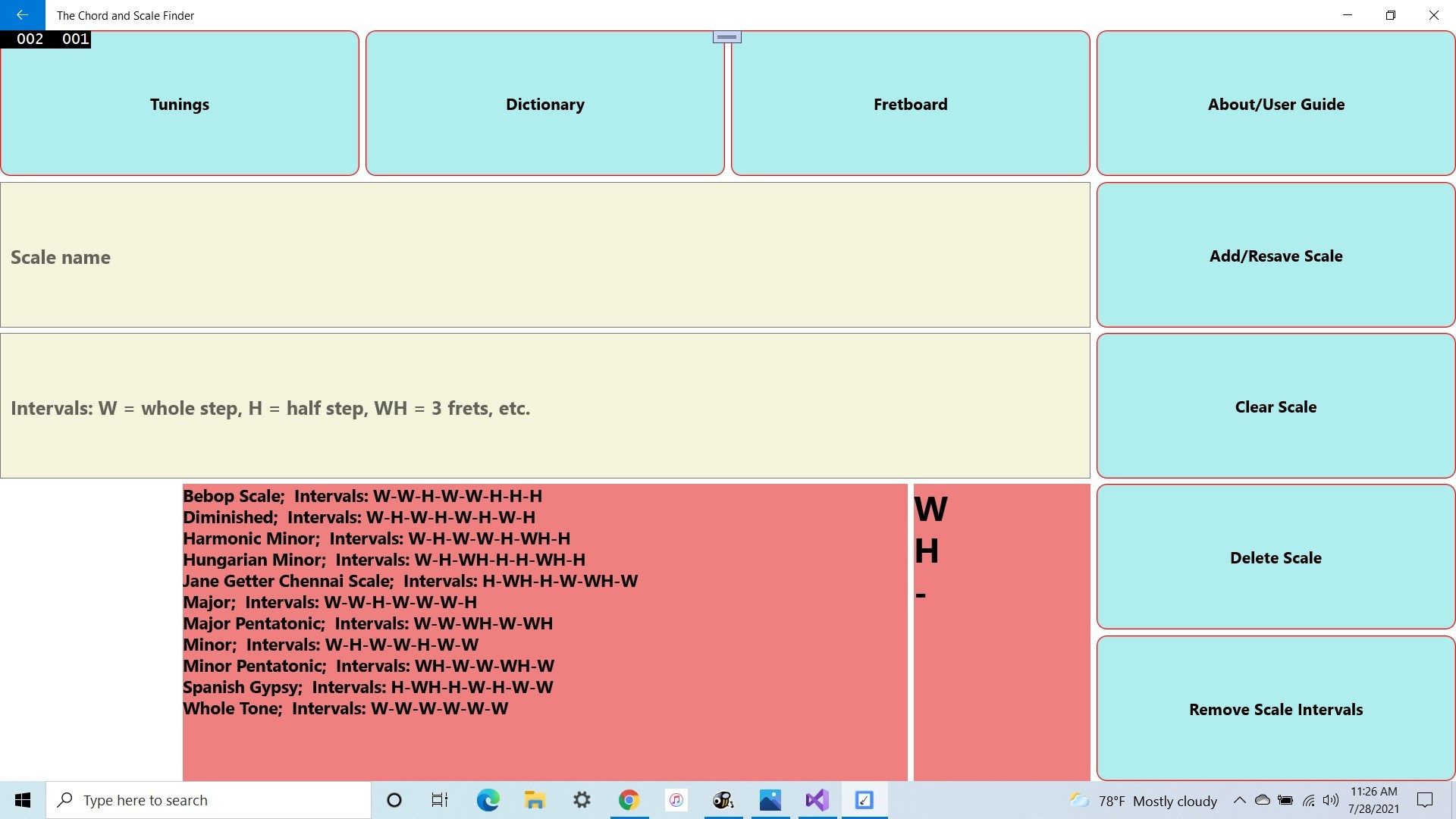The width and height of the screenshot is (1456, 819).
Task: Open Settings gear on taskbar
Action: point(582,800)
